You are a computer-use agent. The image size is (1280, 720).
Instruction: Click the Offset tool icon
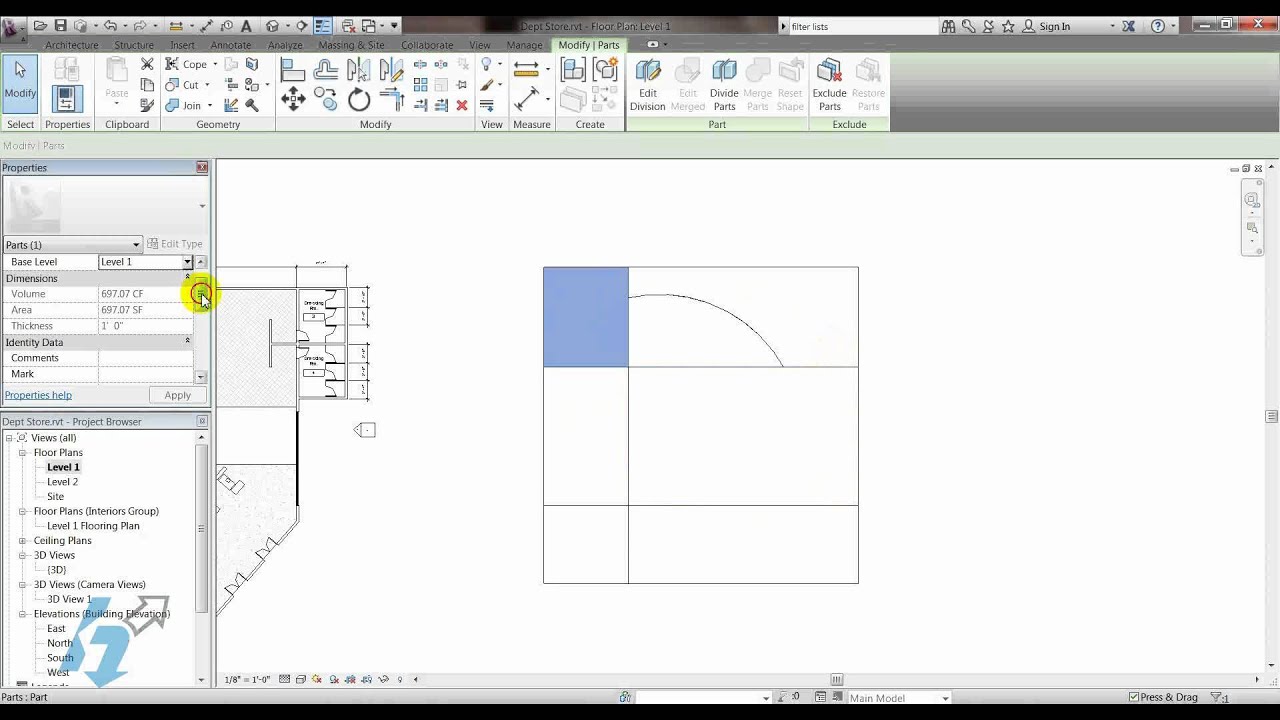[325, 69]
